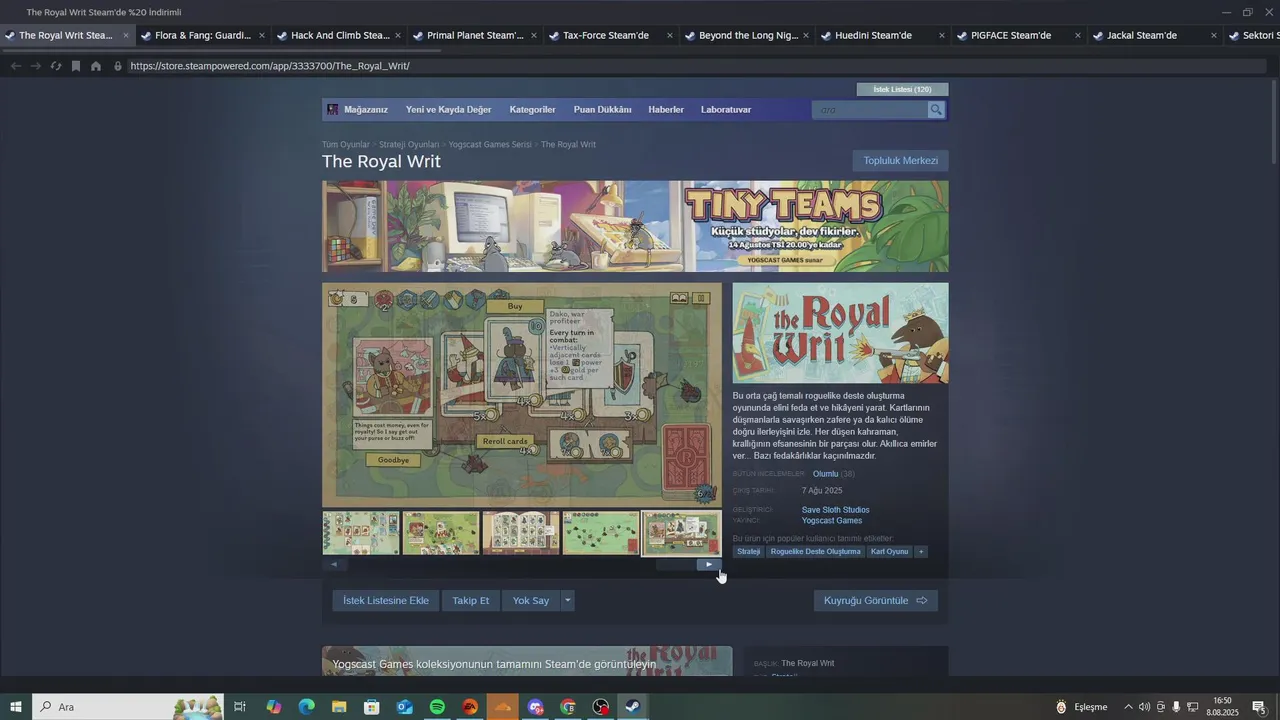The height and width of the screenshot is (720, 1280).
Task: Open the Tiny Teams promotional banner
Action: tap(635, 226)
